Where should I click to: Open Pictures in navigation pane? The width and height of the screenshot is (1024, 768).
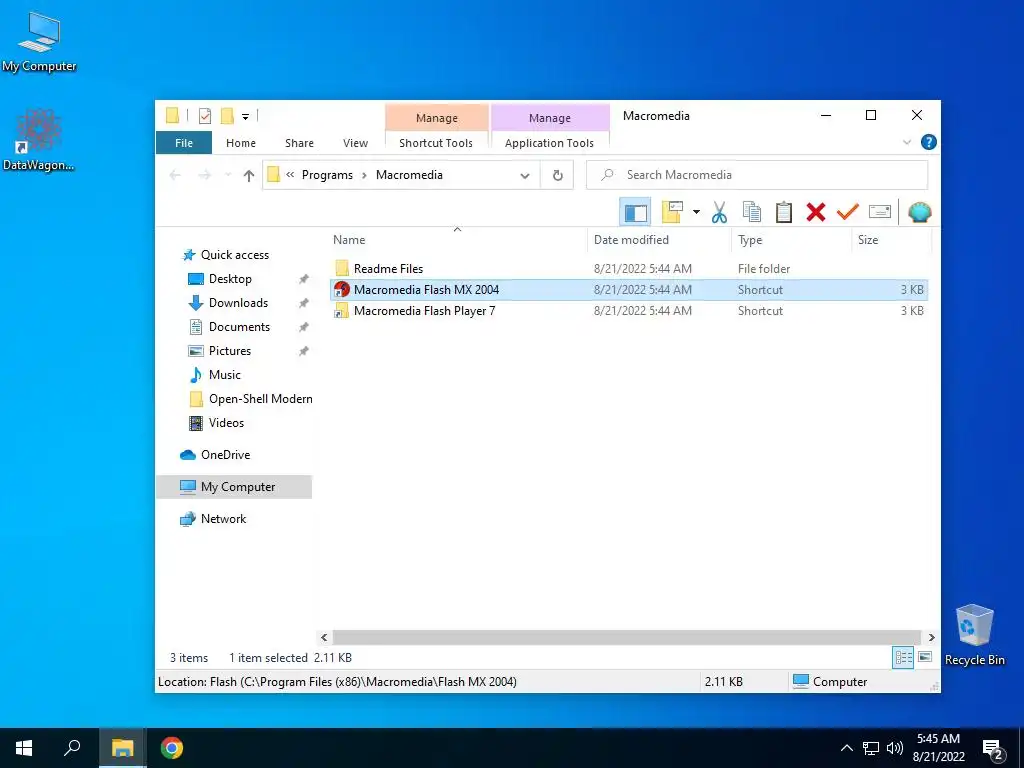[x=229, y=351]
